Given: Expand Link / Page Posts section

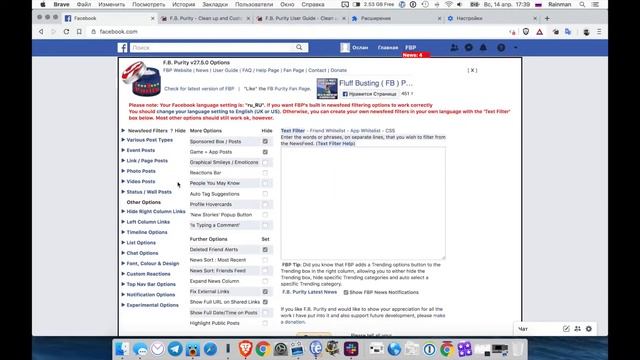Looking at the screenshot, I should pos(144,161).
